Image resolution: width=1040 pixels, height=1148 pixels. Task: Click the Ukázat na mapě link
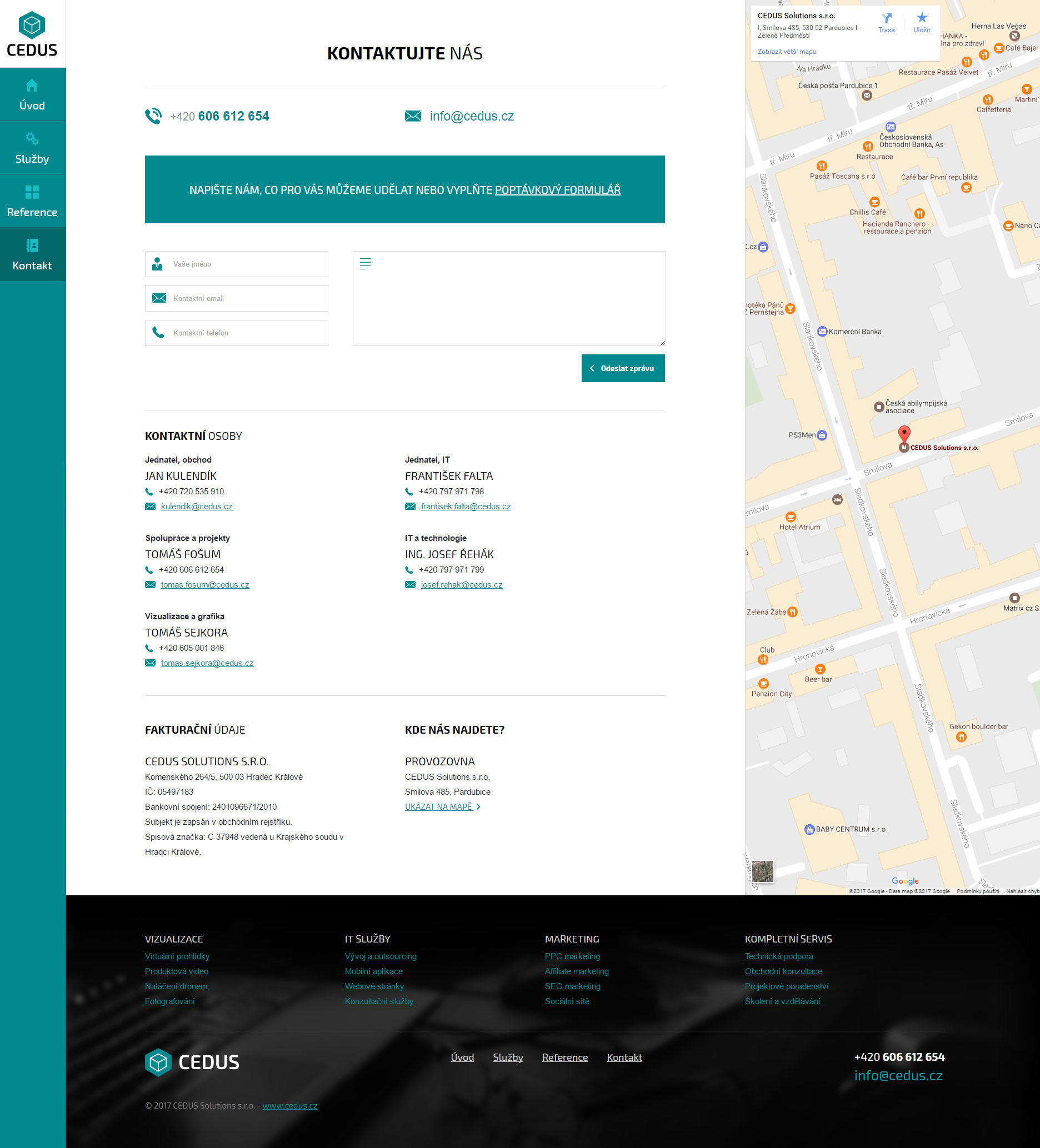(443, 807)
